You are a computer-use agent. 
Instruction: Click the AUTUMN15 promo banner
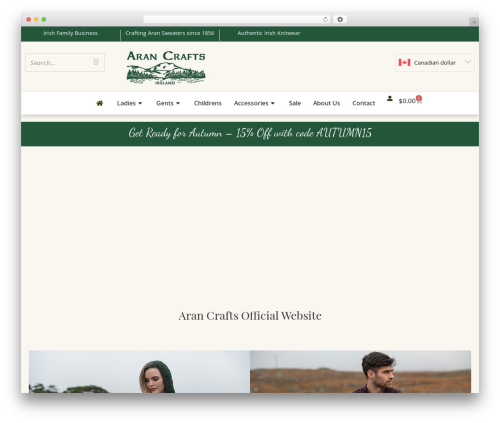point(250,134)
